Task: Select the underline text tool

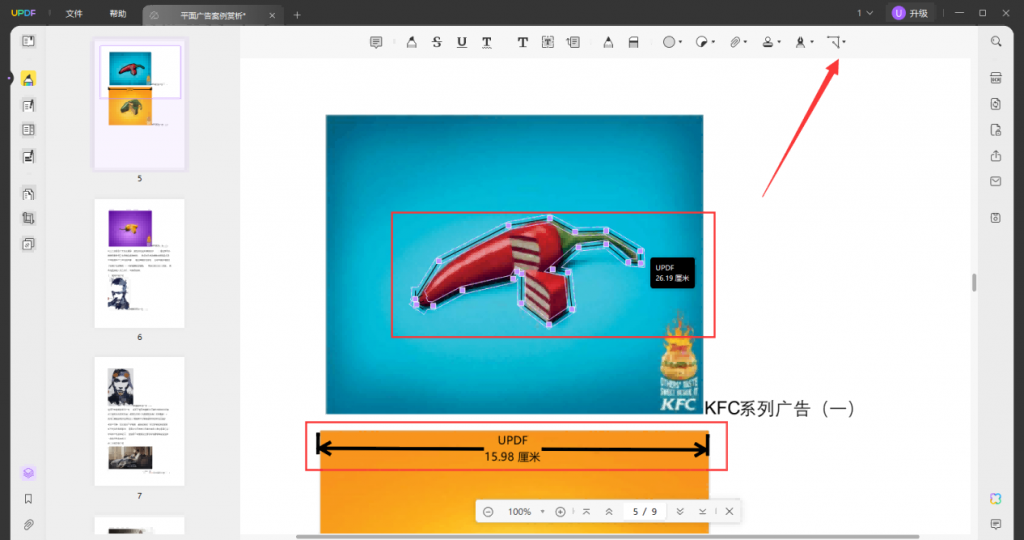Action: (x=461, y=42)
